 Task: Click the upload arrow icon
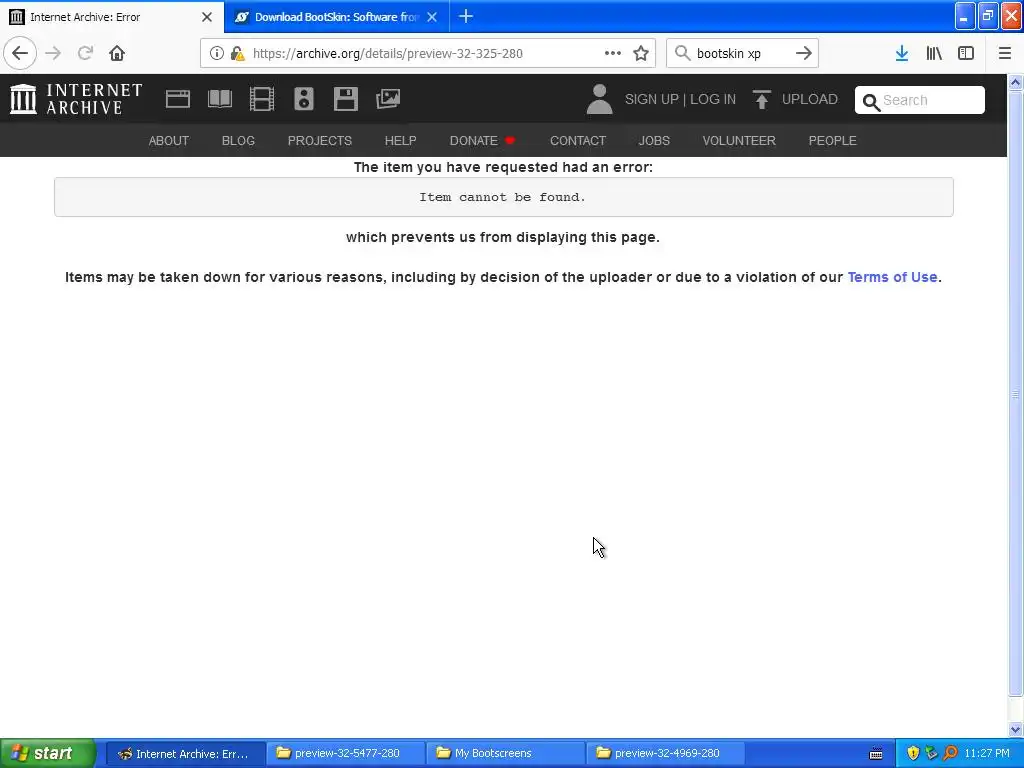761,99
